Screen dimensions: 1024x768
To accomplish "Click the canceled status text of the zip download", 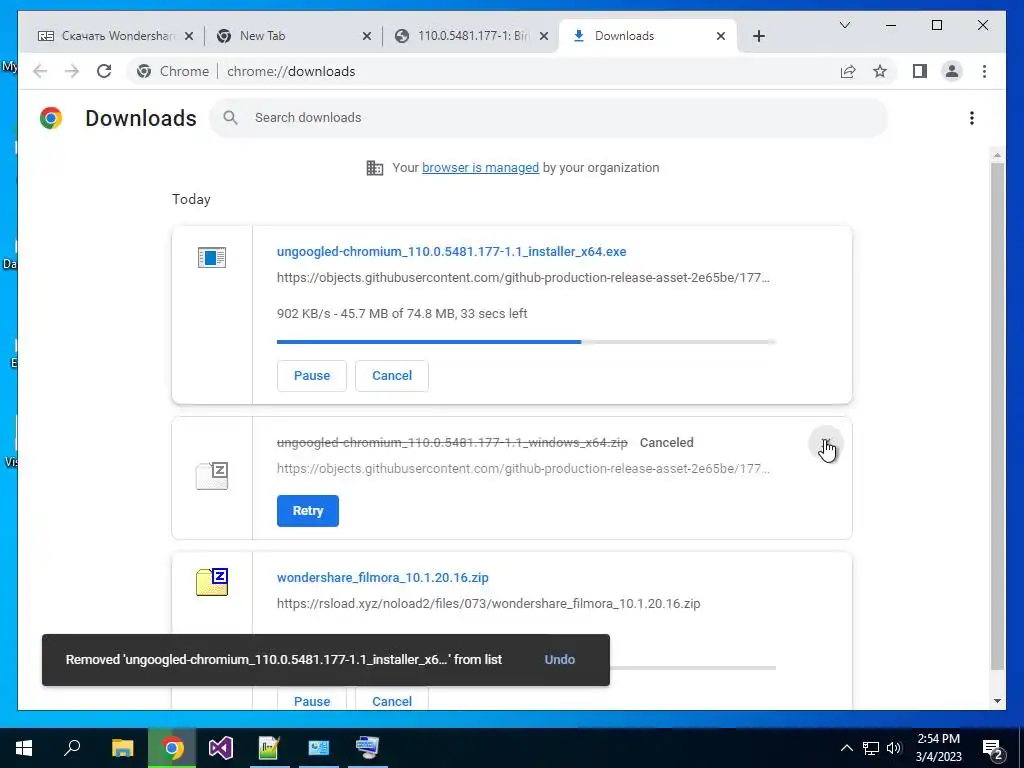I will coord(666,443).
